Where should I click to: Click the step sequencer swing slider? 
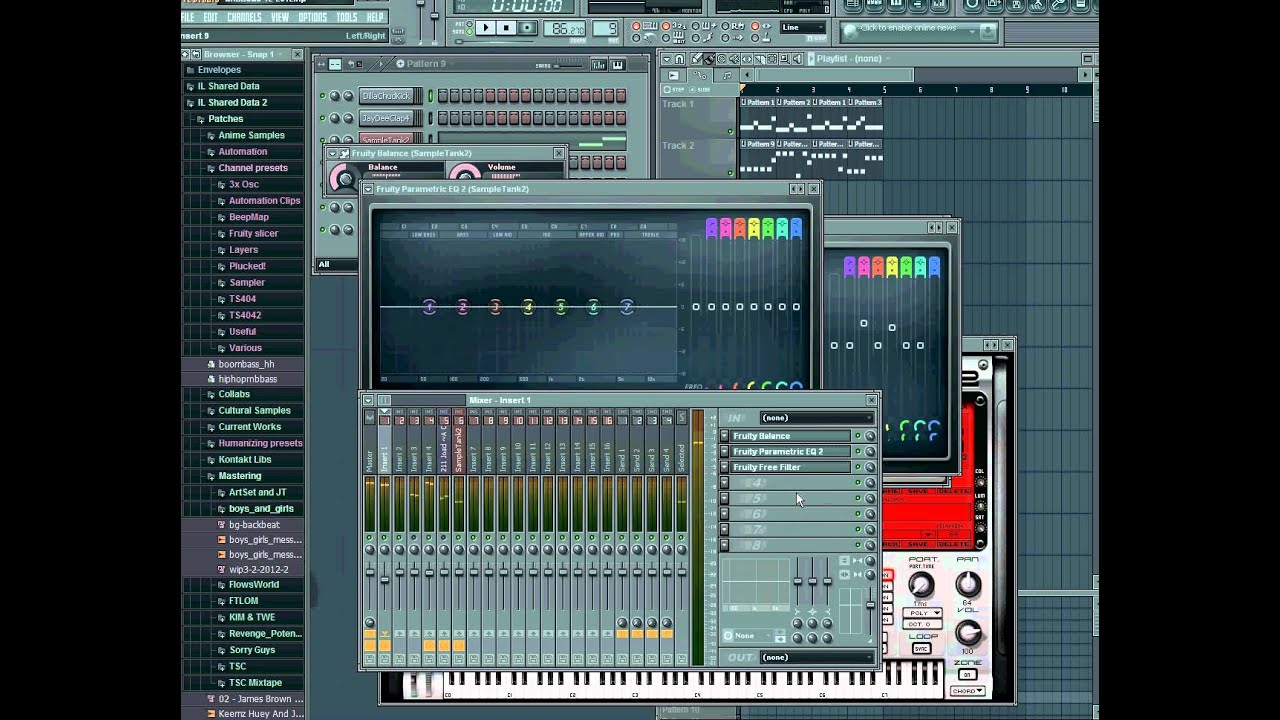point(568,66)
